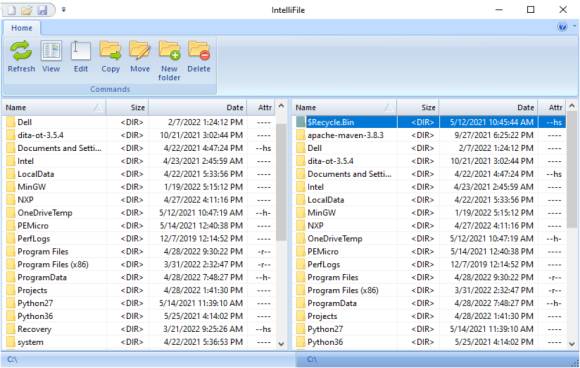Select NXP folder in left pane

click(140, 200)
